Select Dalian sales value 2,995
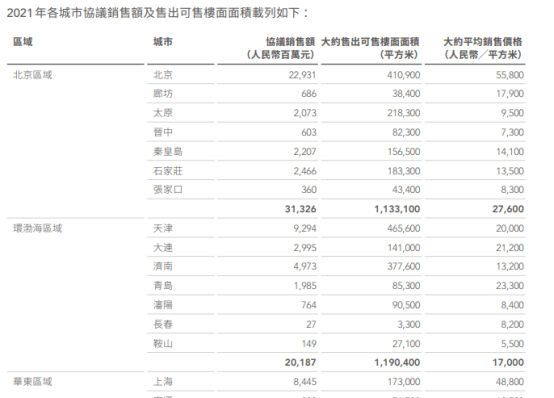Screen dimensions: 554x398 [305, 248]
